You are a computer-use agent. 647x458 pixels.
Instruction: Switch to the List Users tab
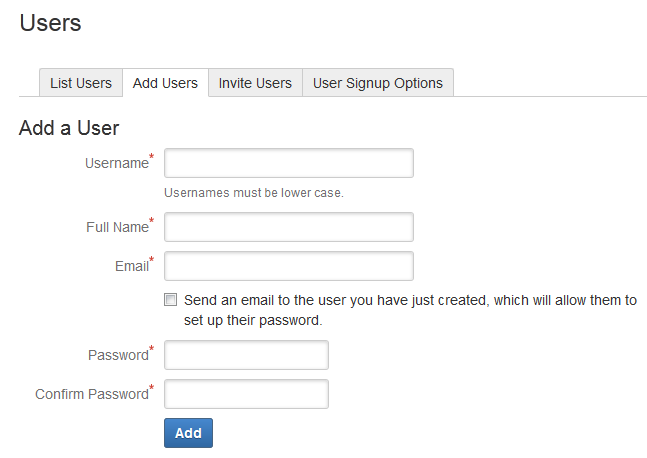pos(81,83)
